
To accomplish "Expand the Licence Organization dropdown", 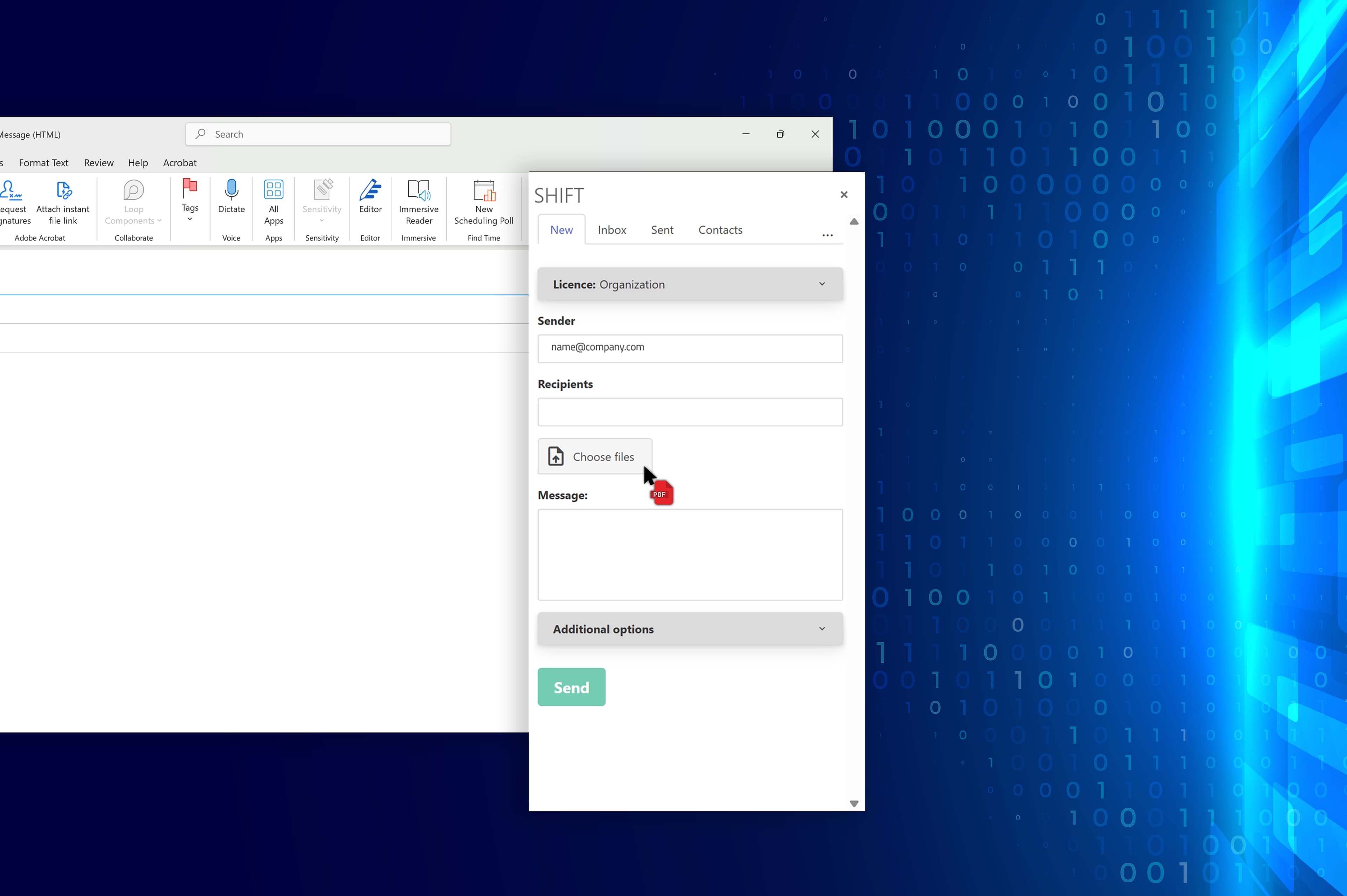I will 822,283.
